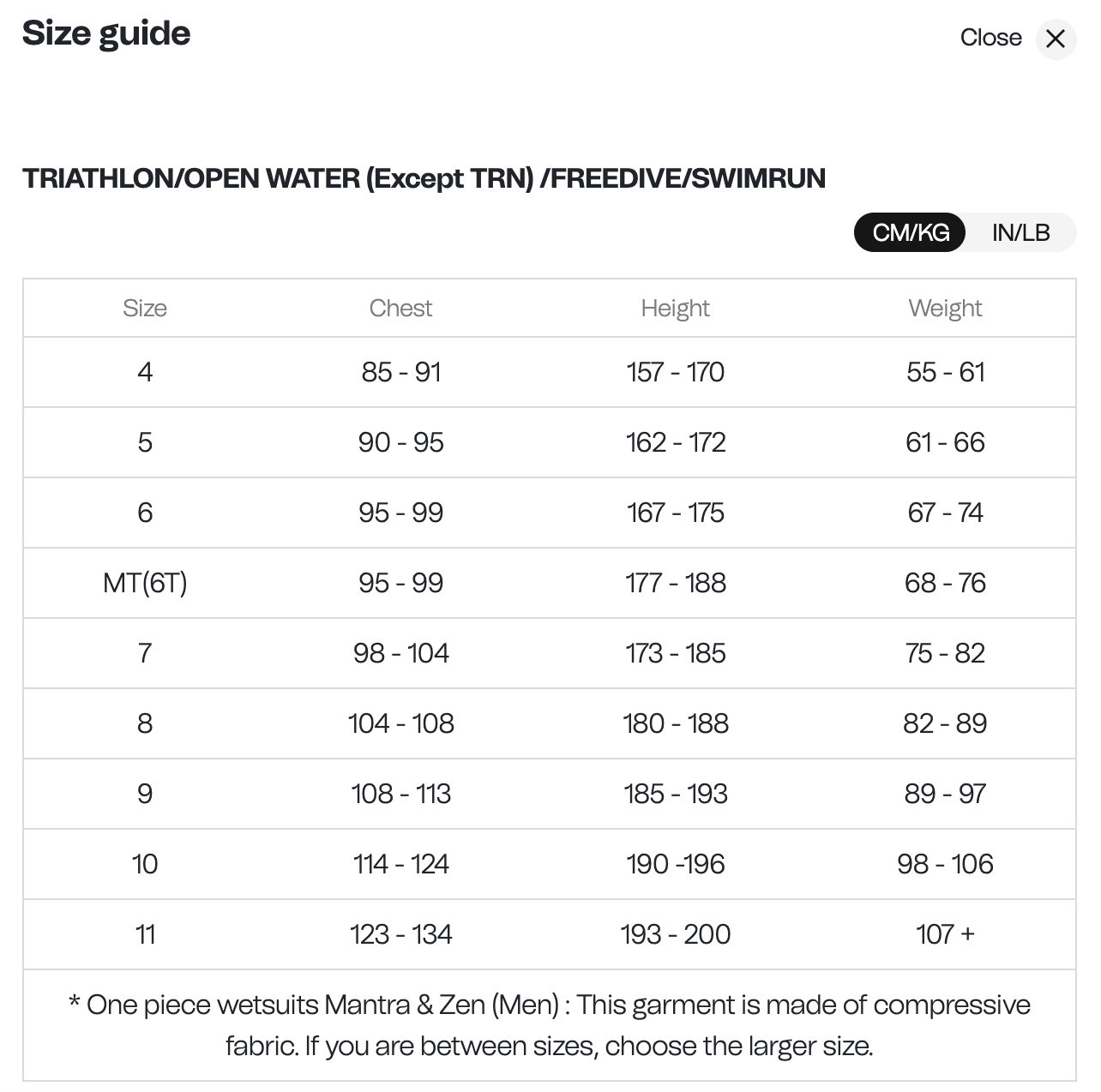
Task: Switch units to IN/LB
Action: coord(1020,232)
